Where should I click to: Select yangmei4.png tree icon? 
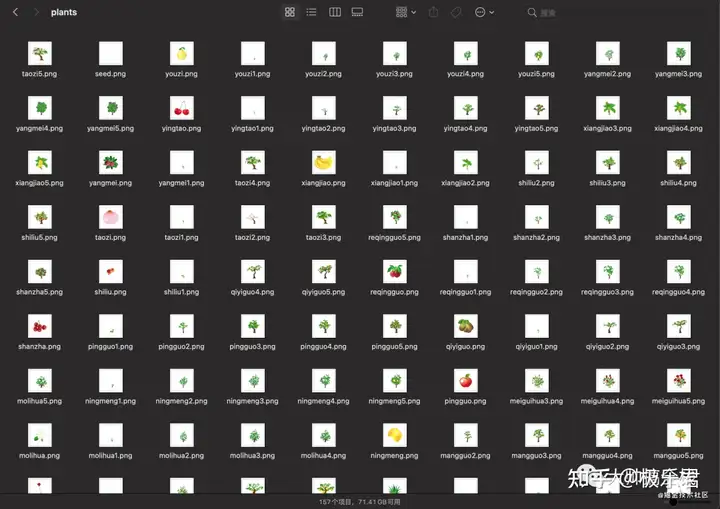[39, 108]
